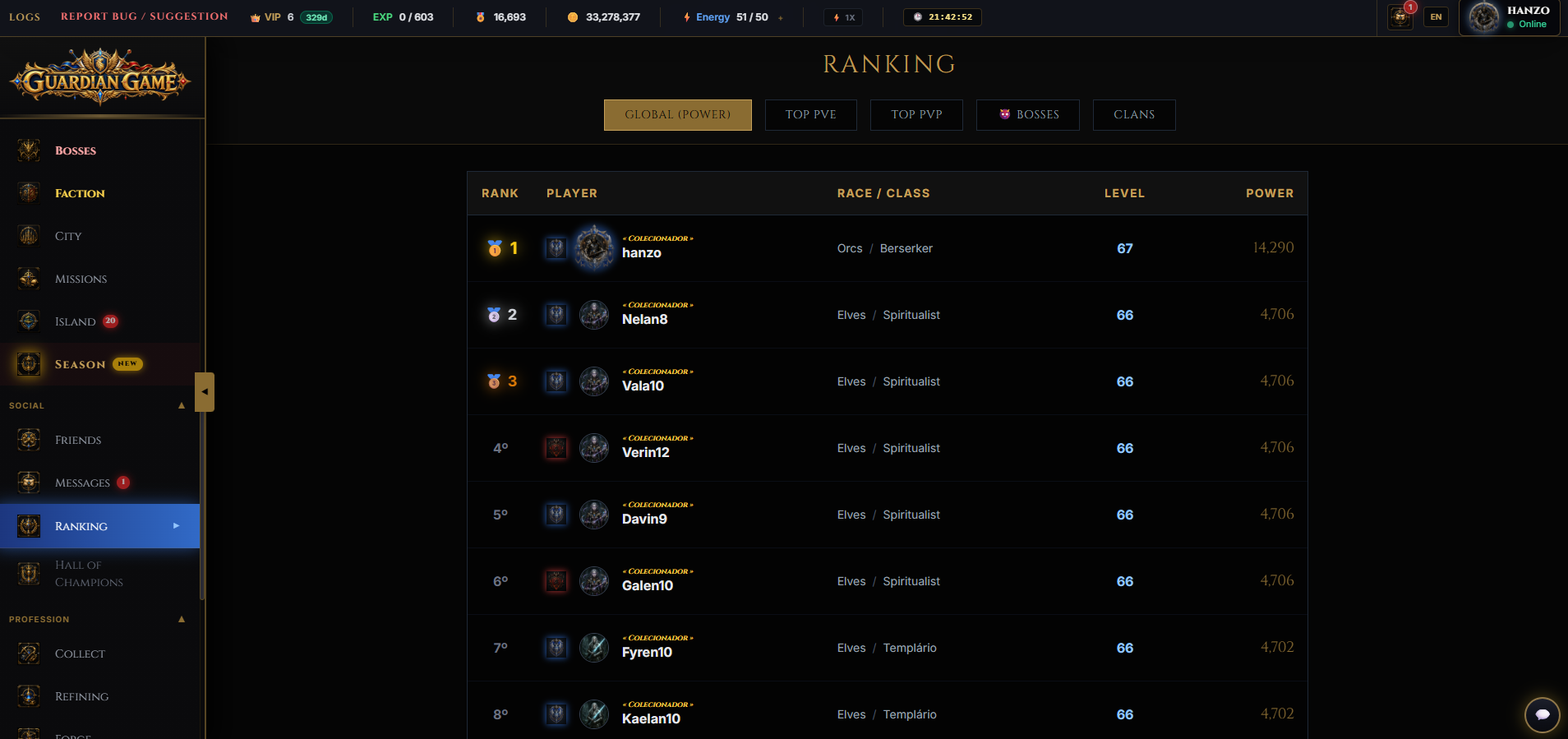Viewport: 1568px width, 739px height.
Task: Click player name Kaelan10
Action: pos(651,718)
